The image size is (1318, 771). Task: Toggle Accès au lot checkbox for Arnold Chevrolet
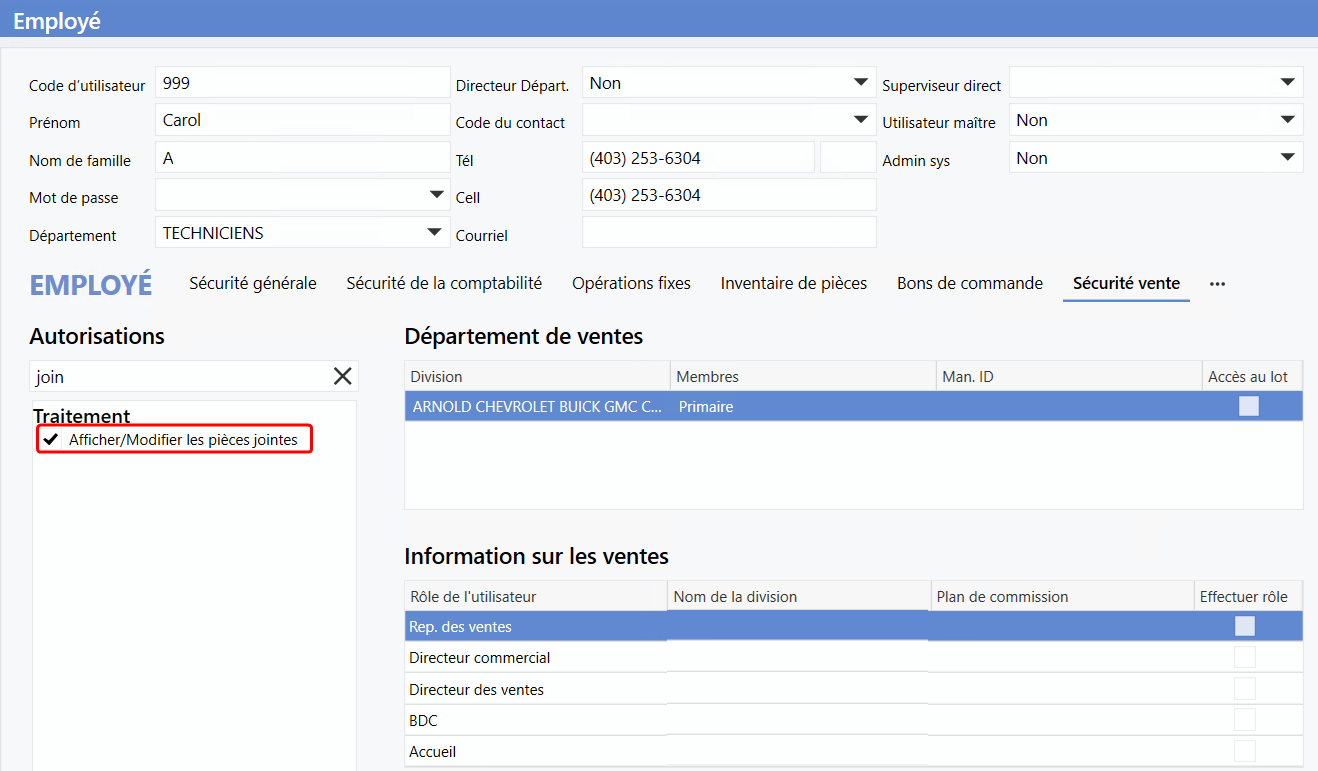[1248, 406]
